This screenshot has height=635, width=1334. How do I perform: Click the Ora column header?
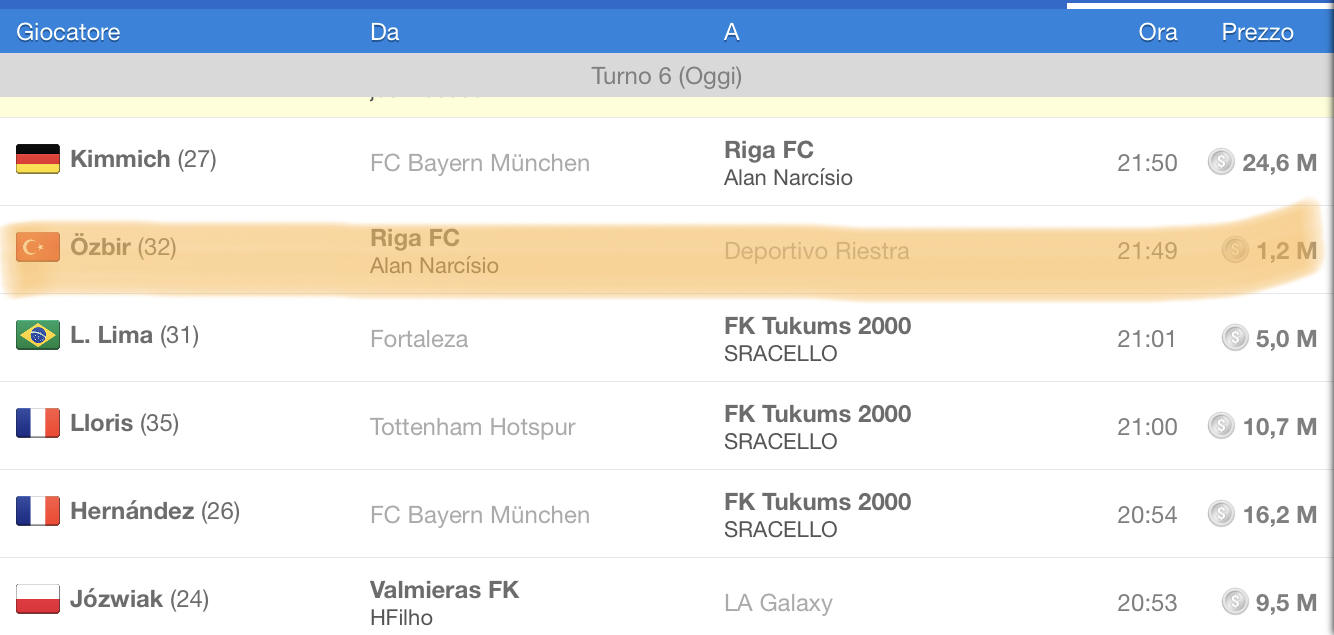pos(1157,32)
